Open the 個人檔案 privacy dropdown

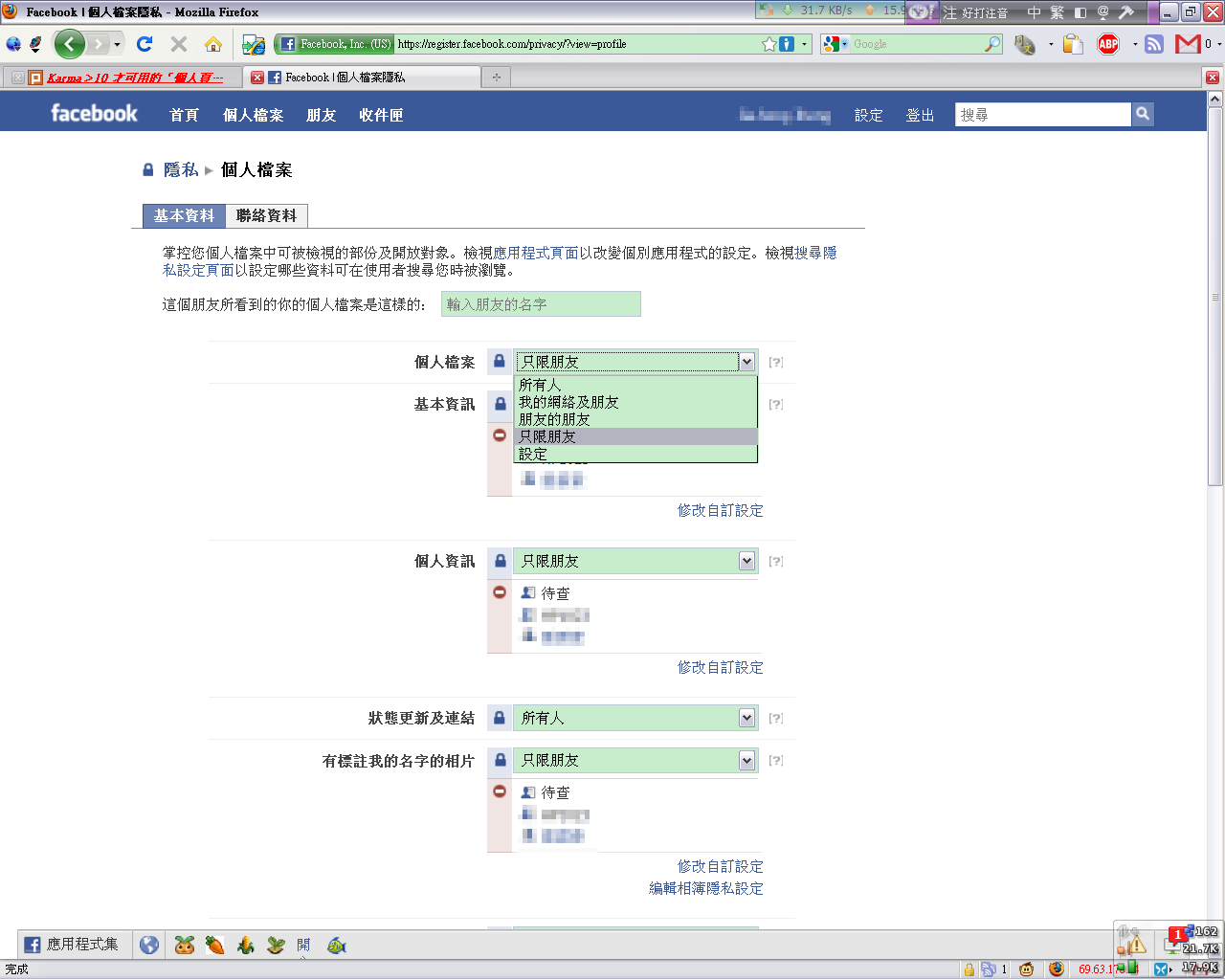tap(635, 362)
